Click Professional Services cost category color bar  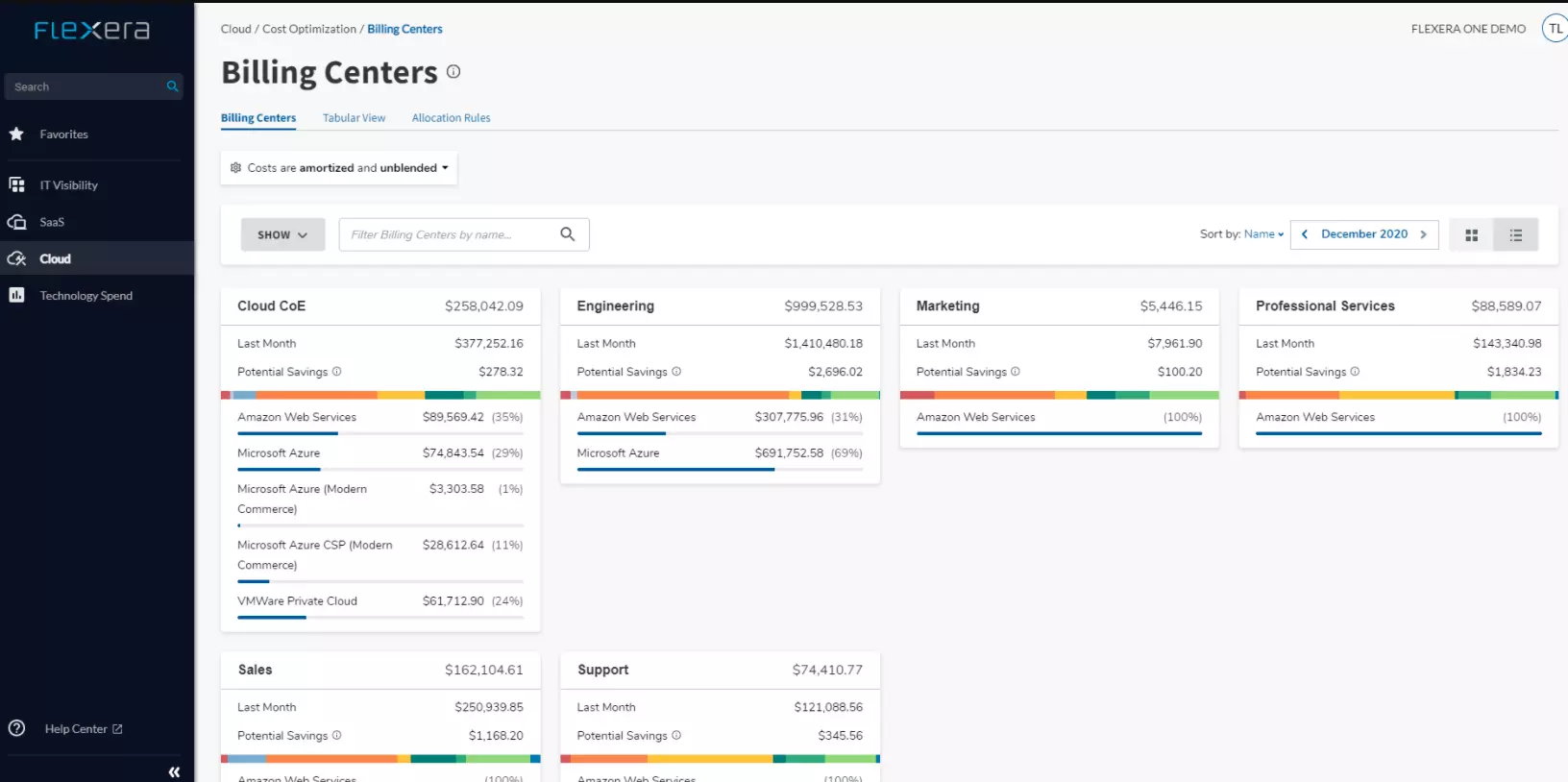pyautogui.click(x=1399, y=395)
